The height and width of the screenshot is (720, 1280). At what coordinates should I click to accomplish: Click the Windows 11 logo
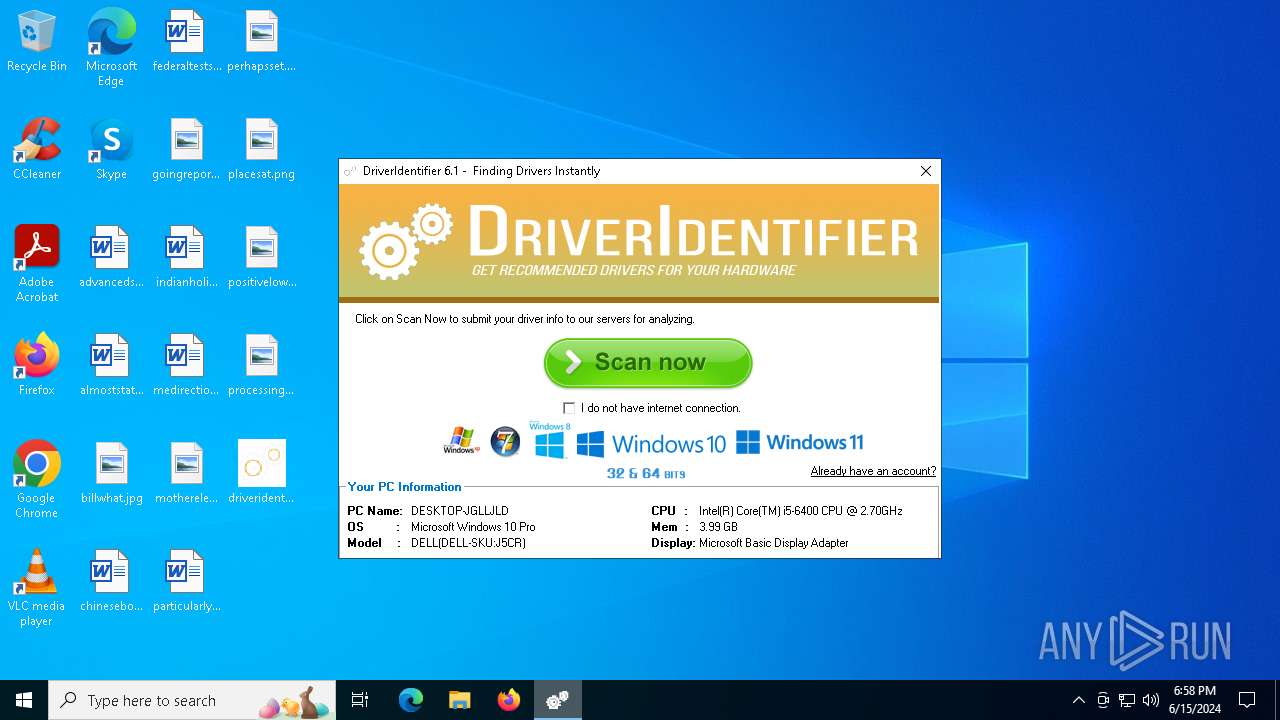coord(799,442)
